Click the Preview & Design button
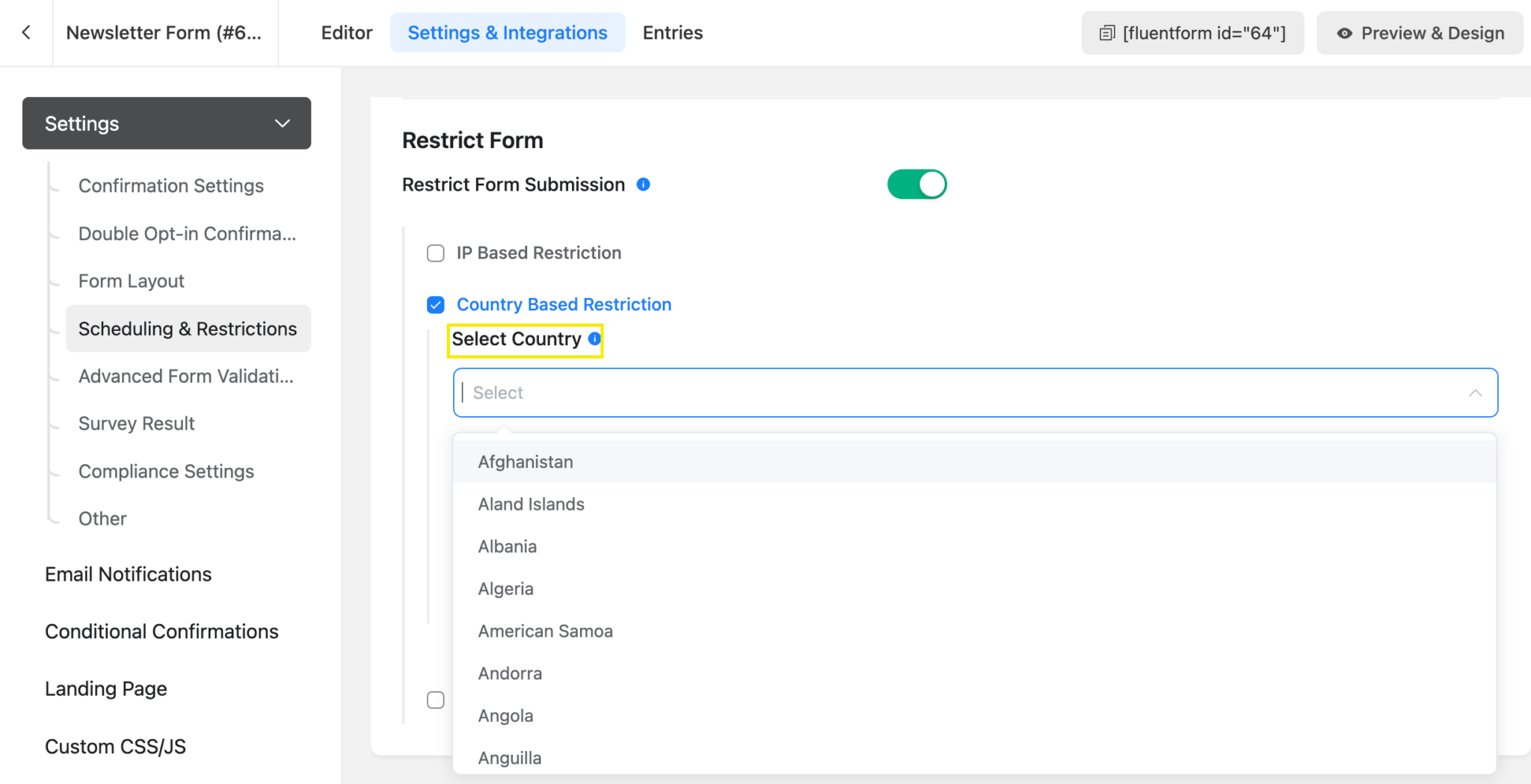The width and height of the screenshot is (1531, 784). [x=1419, y=33]
